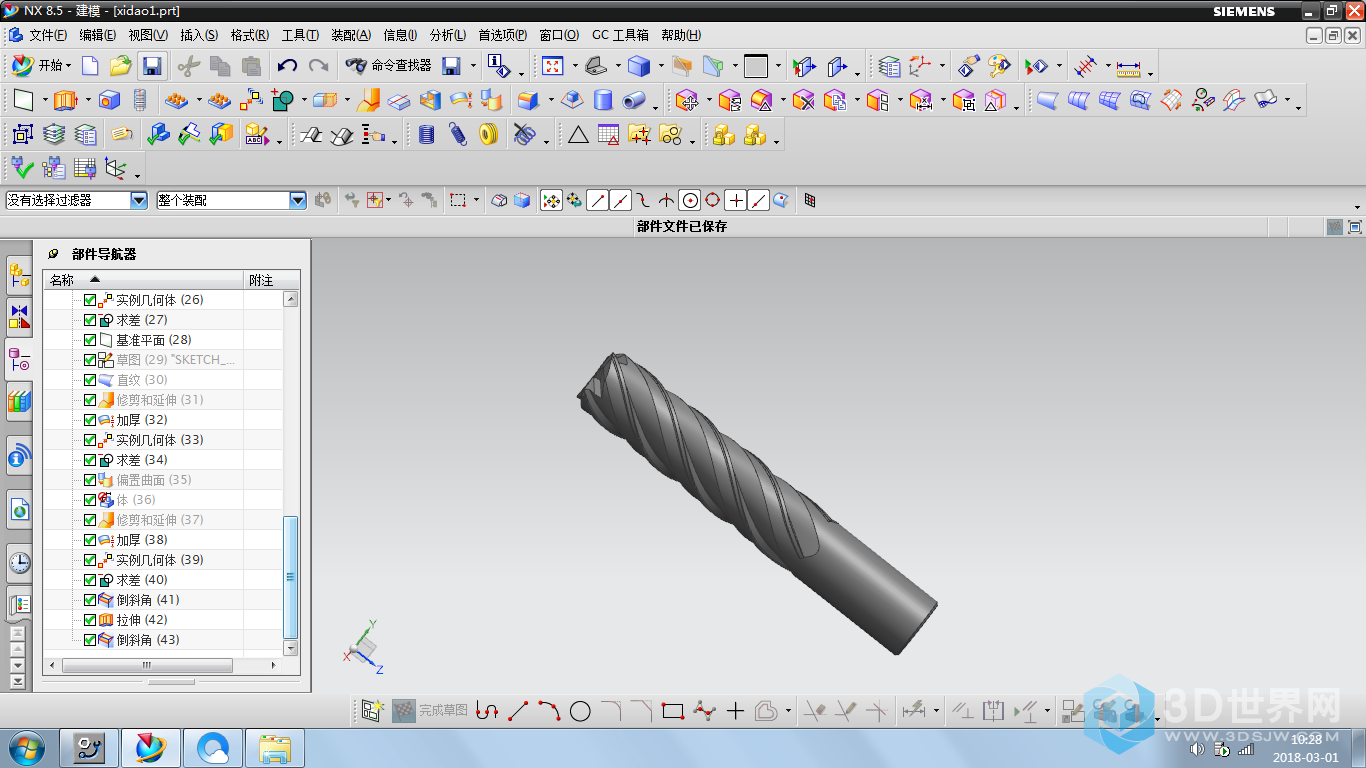Image resolution: width=1366 pixels, height=768 pixels.
Task: Uncheck the 求差 (27) feature checkbox
Action: pyautogui.click(x=90, y=320)
